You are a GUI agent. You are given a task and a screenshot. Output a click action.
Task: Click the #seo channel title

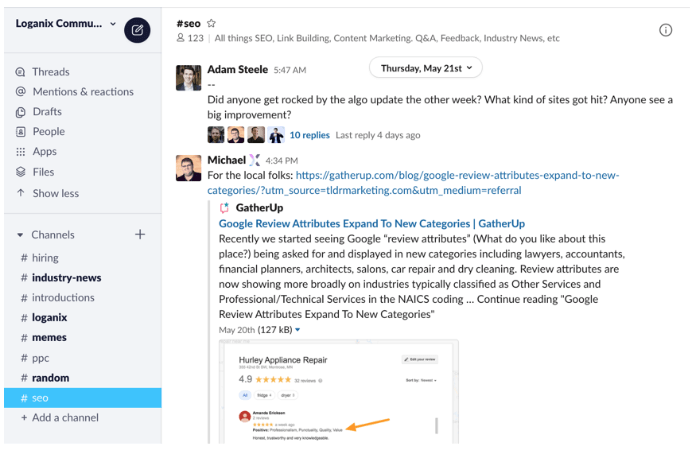click(x=188, y=23)
